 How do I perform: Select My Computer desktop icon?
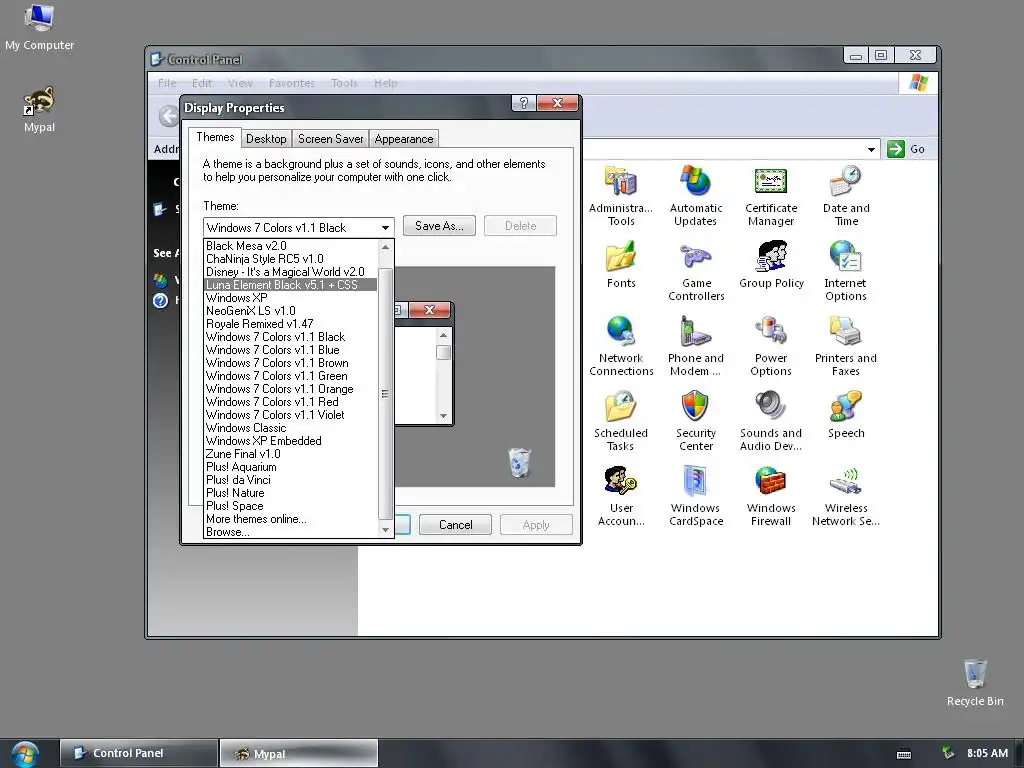click(39, 18)
